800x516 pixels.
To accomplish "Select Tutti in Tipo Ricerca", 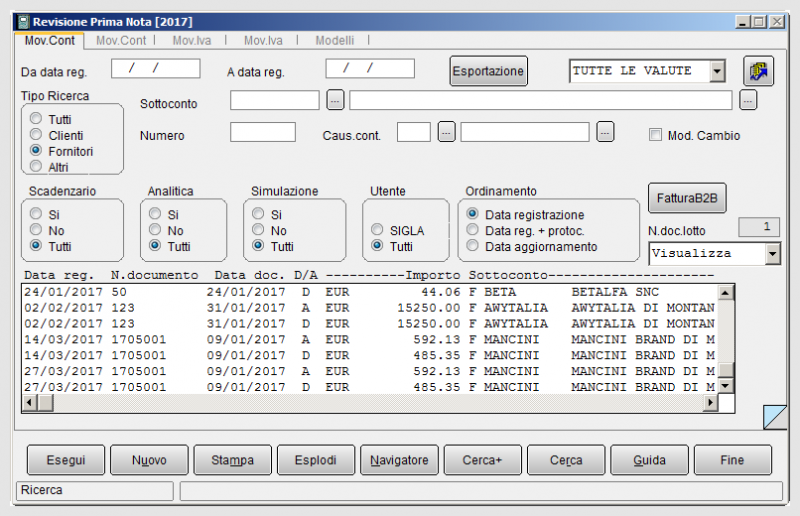I will pyautogui.click(x=36, y=118).
